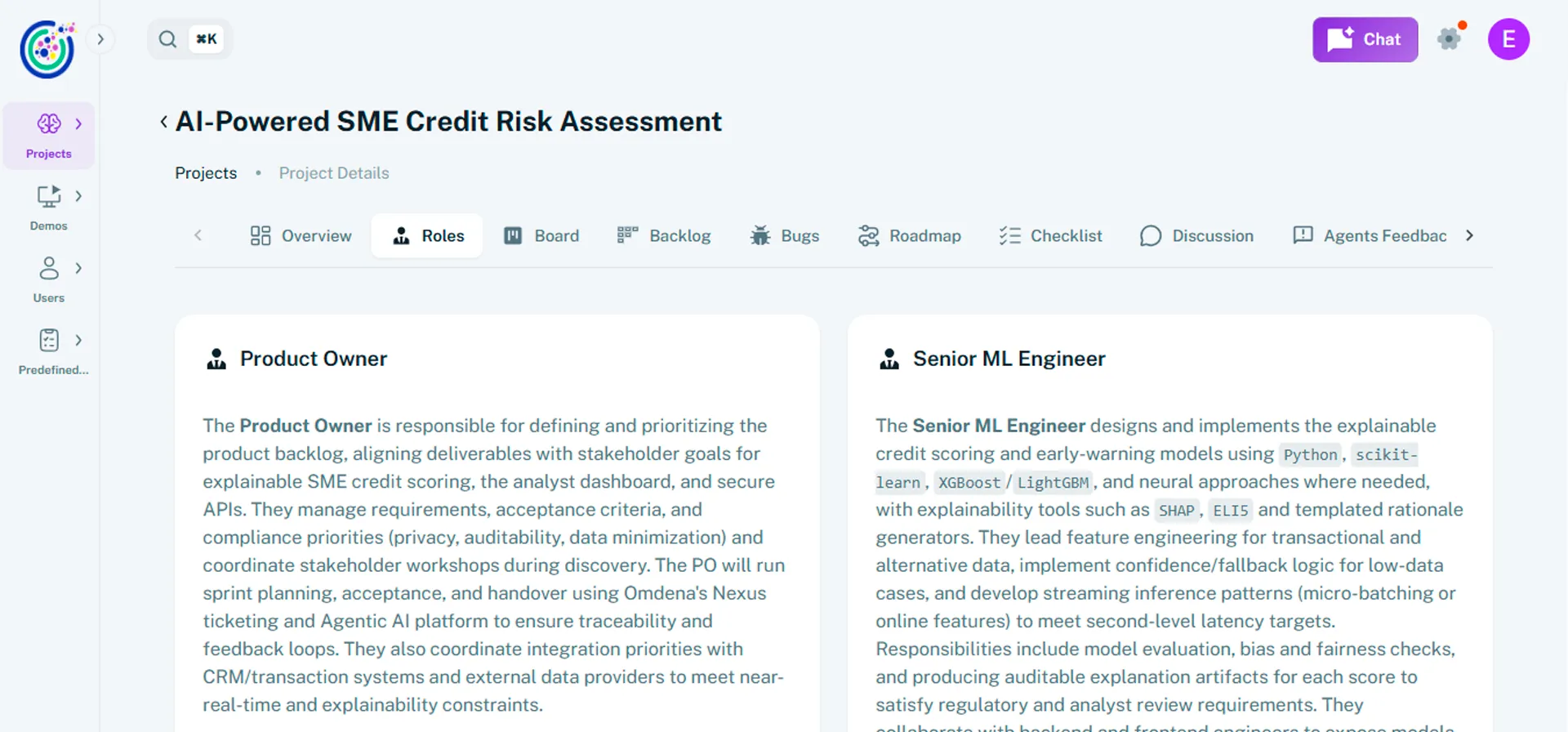
Task: Open the Projects sidebar icon
Action: tap(49, 124)
